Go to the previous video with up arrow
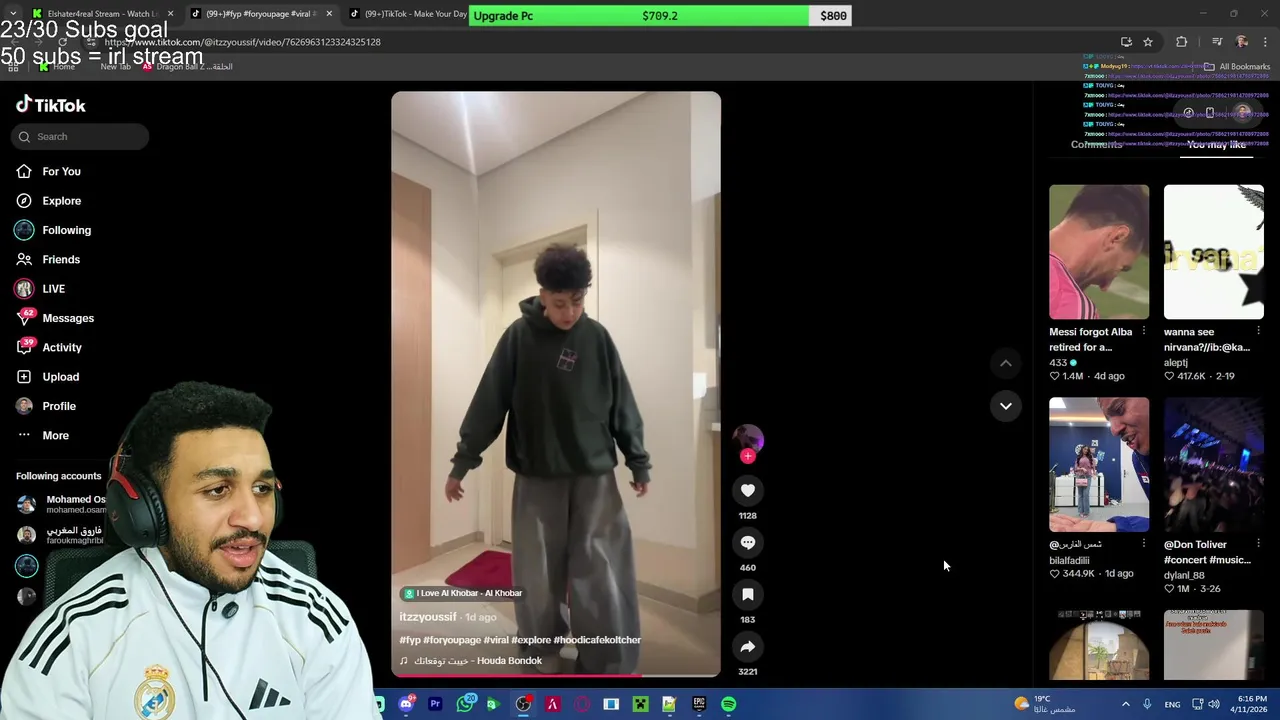 pyautogui.click(x=1006, y=363)
